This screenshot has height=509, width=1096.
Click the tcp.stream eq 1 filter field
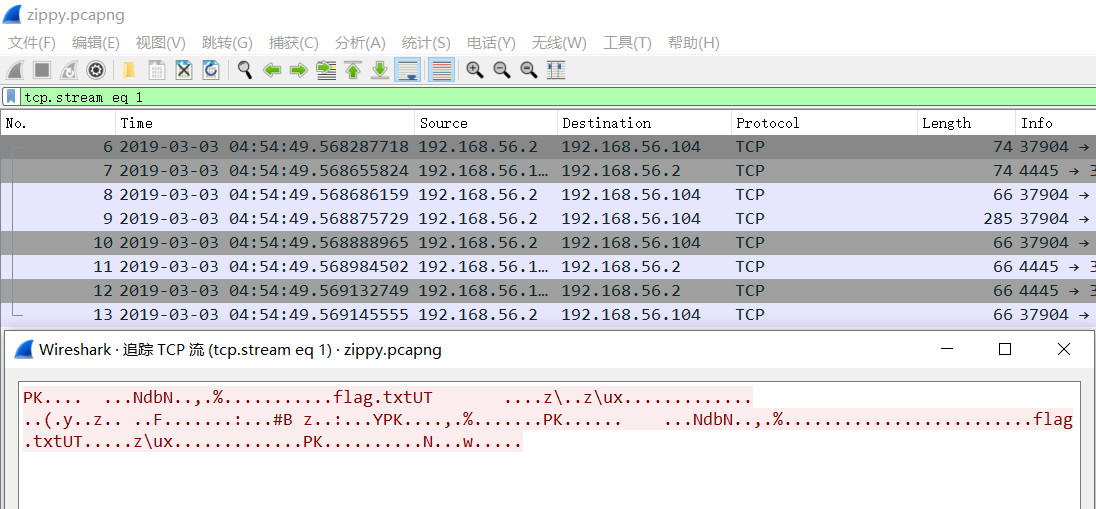tap(558, 97)
